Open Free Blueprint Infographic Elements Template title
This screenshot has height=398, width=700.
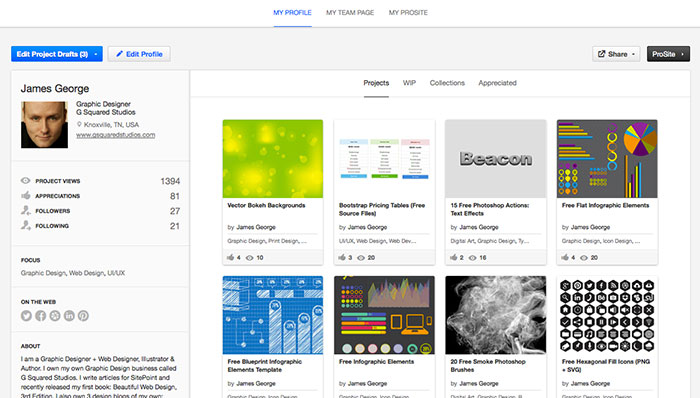point(265,365)
